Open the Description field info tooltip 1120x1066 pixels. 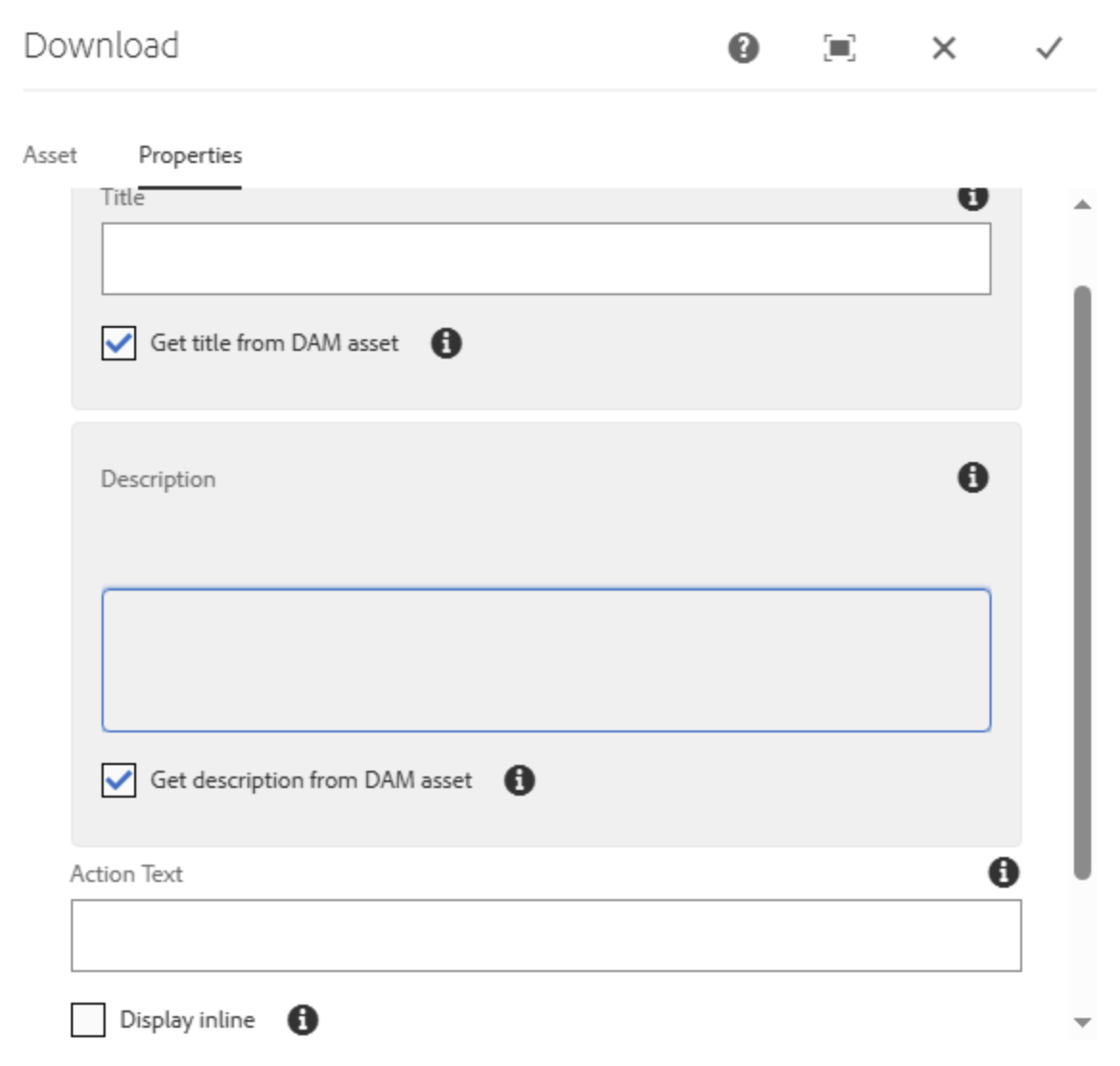972,477
